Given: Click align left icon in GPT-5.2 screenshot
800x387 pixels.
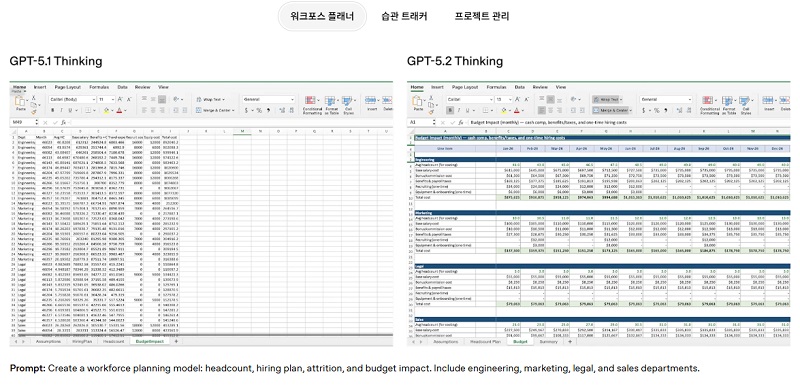Looking at the screenshot, I should pos(542,110).
